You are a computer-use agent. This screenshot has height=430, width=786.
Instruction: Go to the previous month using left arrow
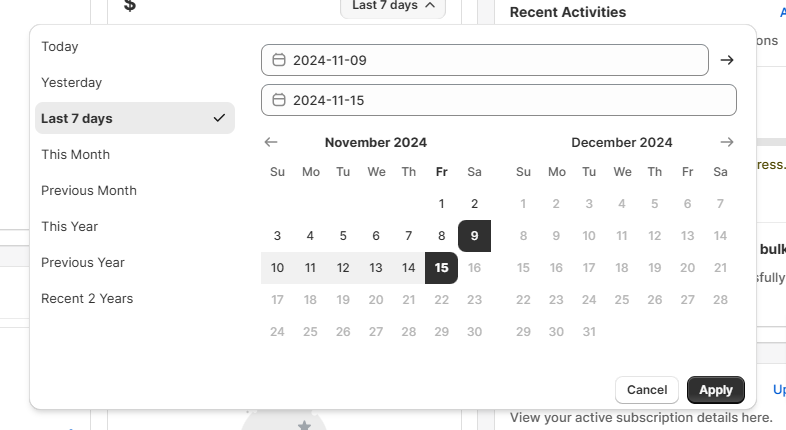pos(271,142)
